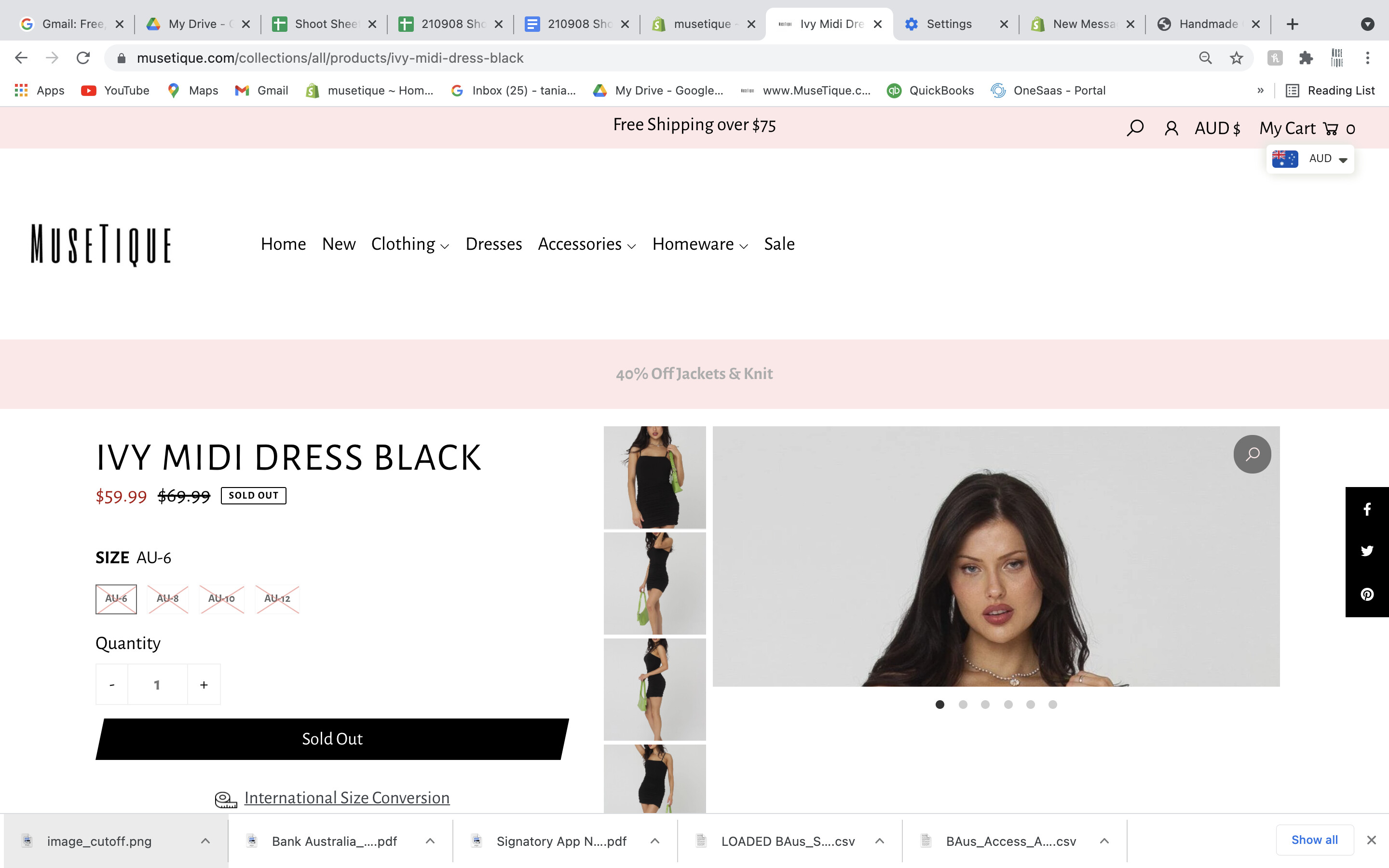Click Show all downloads button
1389x868 pixels.
point(1314,840)
